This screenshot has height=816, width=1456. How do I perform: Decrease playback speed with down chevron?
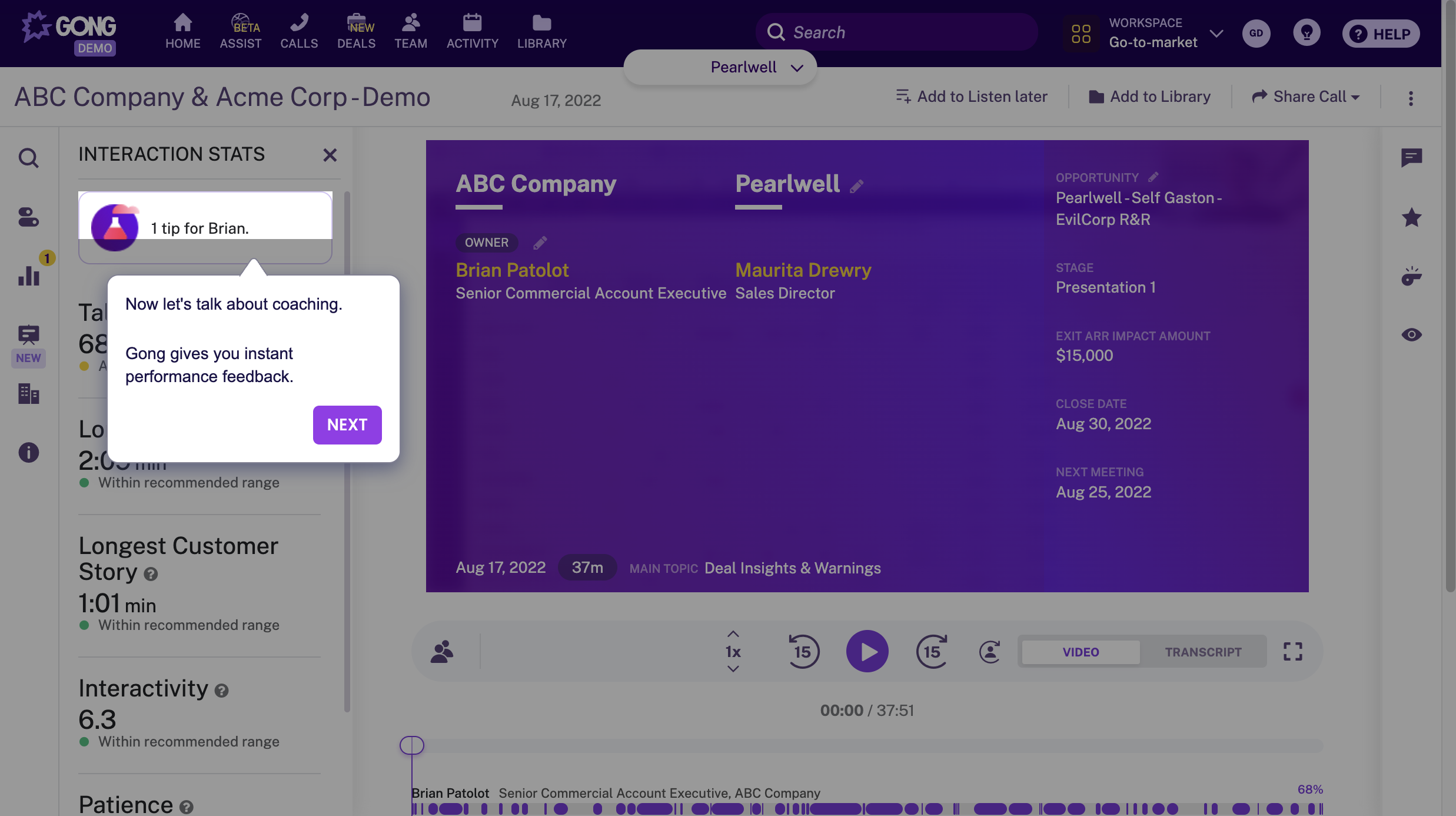[x=733, y=669]
